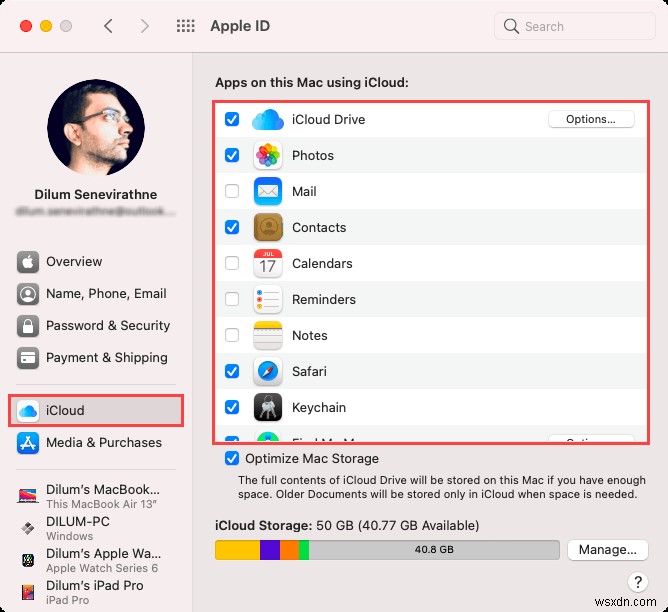Open the Overview section
The image size is (668, 612).
[96, 261]
